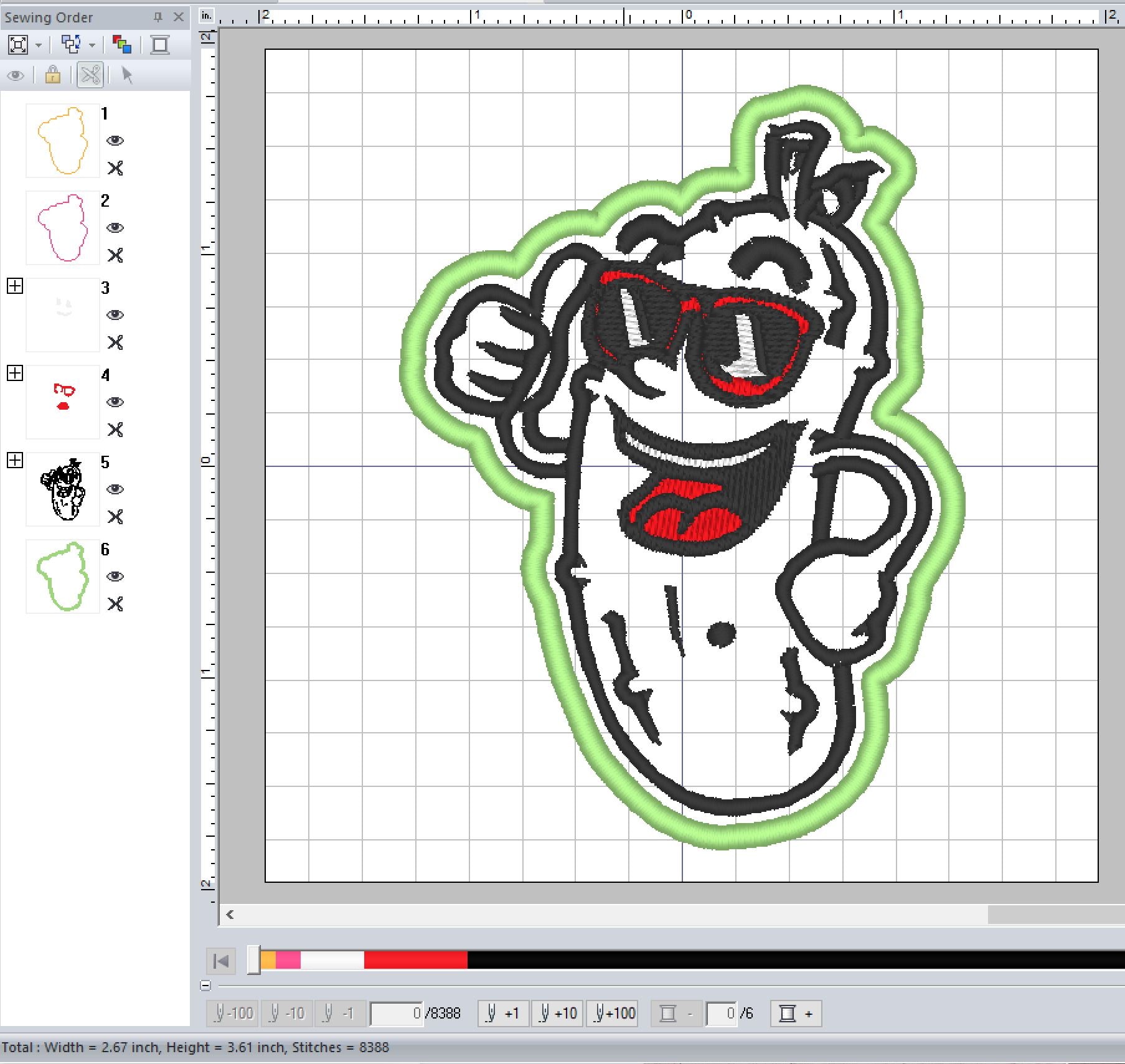Image resolution: width=1125 pixels, height=1064 pixels.
Task: Close the Sewing Order panel
Action: pyautogui.click(x=179, y=17)
